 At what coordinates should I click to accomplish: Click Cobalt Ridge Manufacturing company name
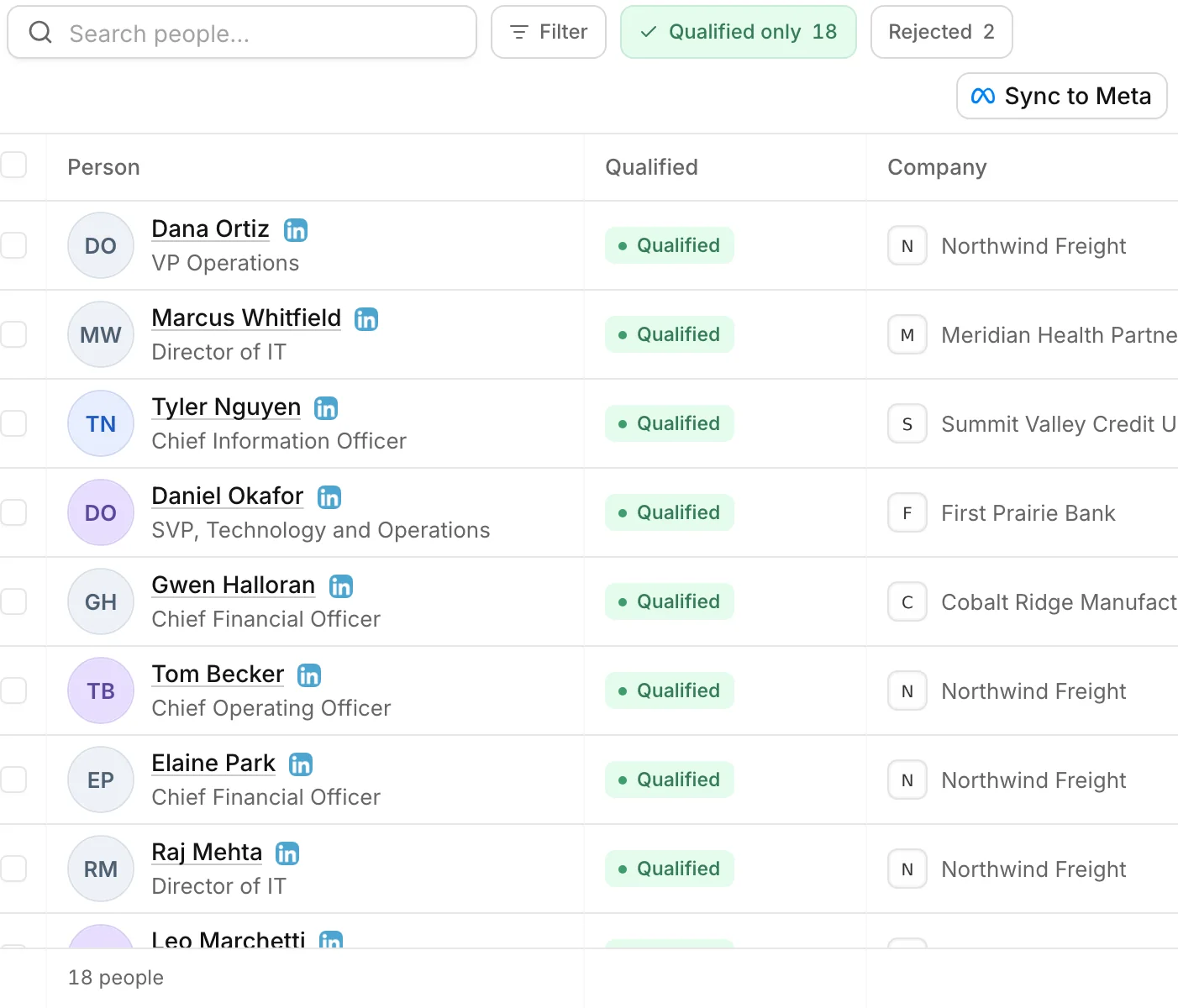[1060, 602]
